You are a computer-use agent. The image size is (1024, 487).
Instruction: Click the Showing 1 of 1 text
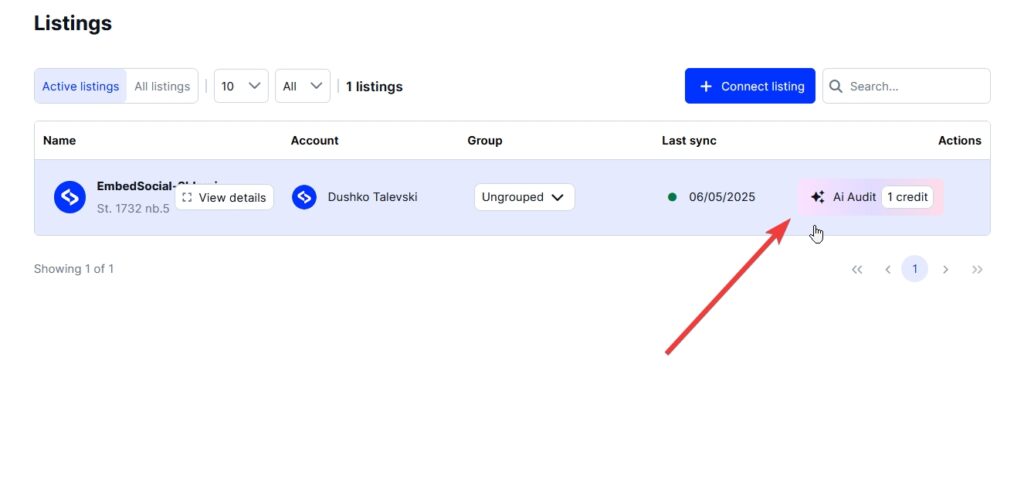[74, 269]
